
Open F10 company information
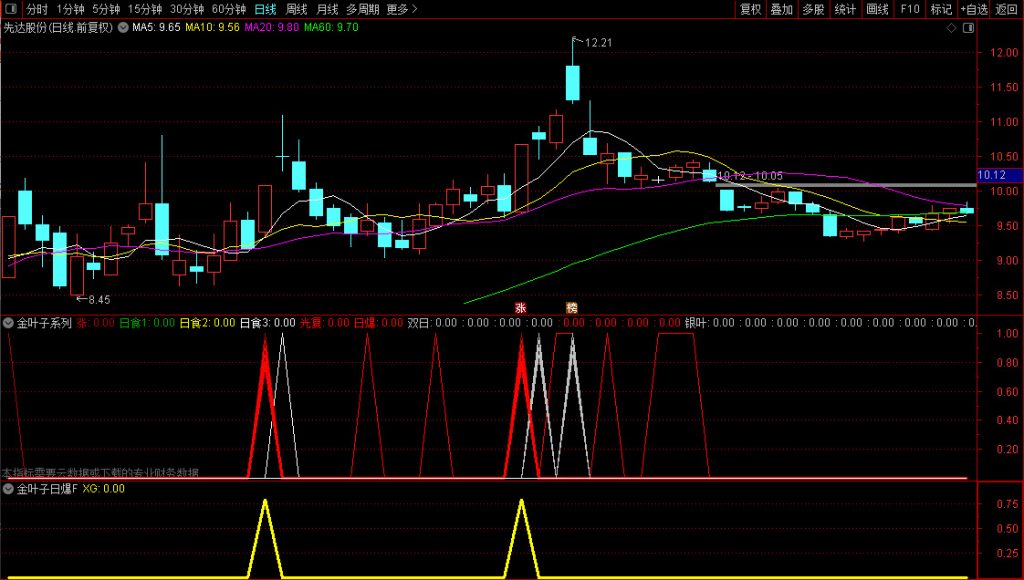coord(909,9)
